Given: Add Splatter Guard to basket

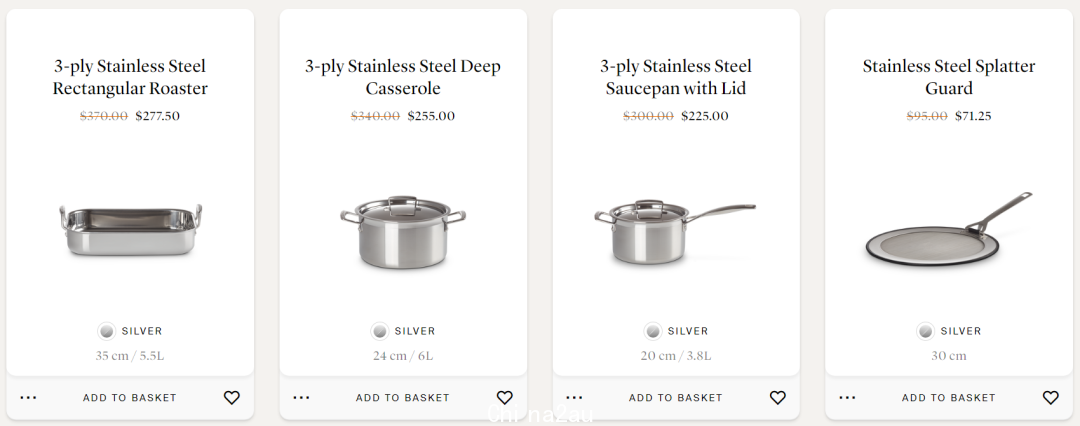Looking at the screenshot, I should 948,398.
